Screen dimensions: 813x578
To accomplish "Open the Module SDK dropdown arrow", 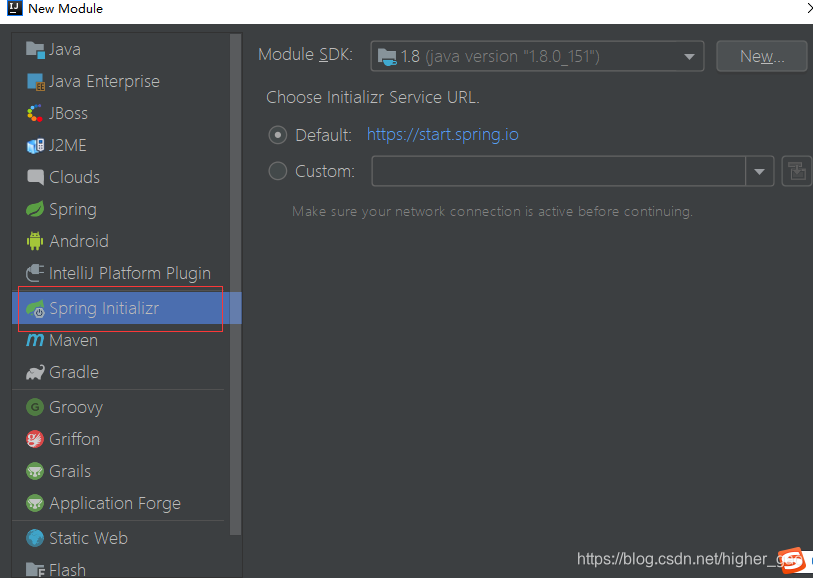I will (x=689, y=57).
